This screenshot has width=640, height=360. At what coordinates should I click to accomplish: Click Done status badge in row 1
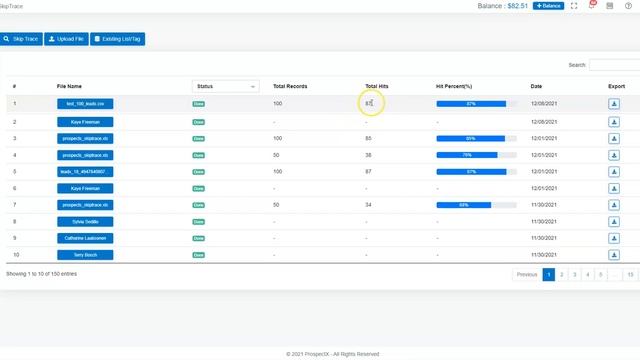coord(198,104)
